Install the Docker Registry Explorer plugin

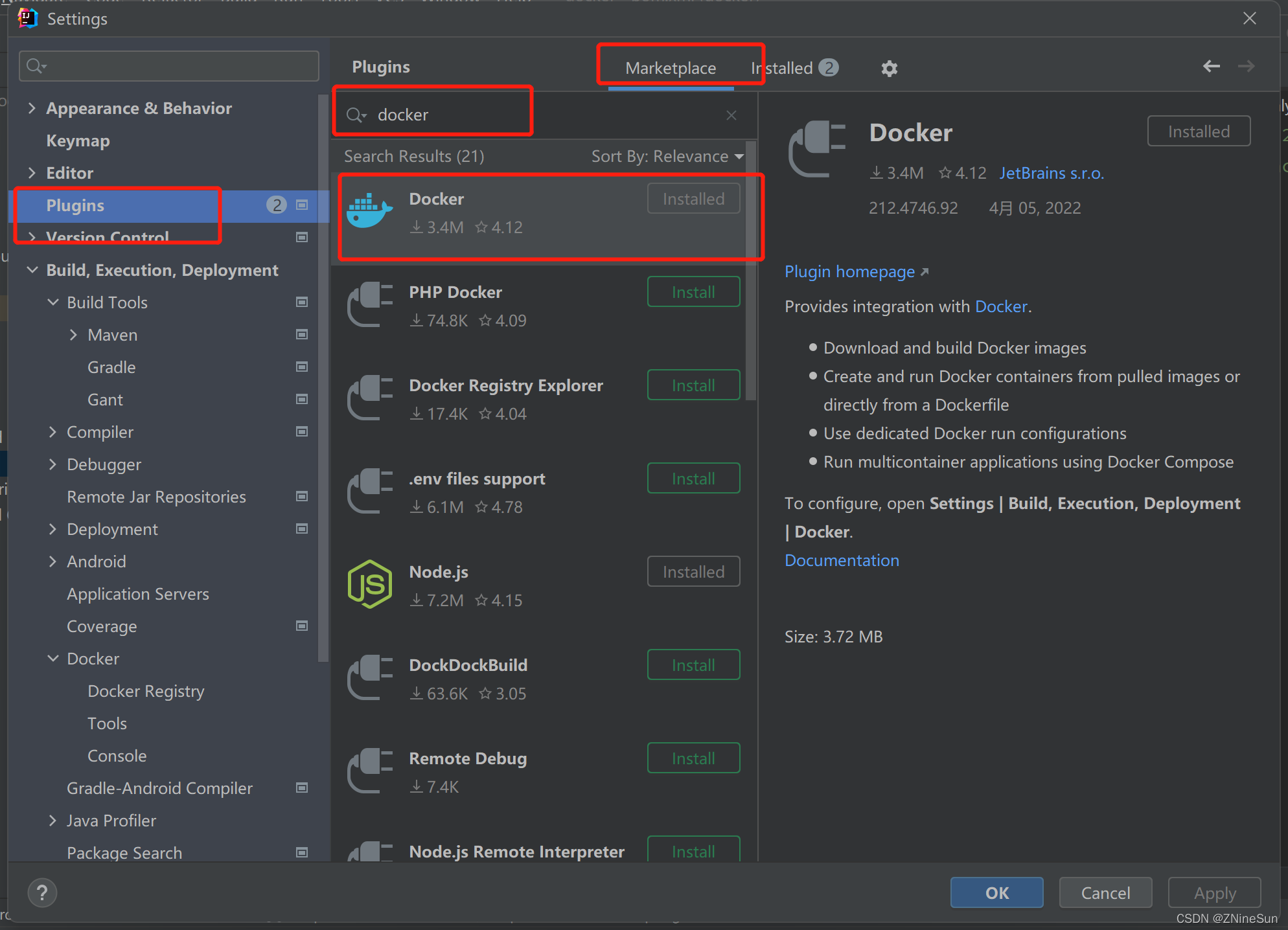coord(693,385)
